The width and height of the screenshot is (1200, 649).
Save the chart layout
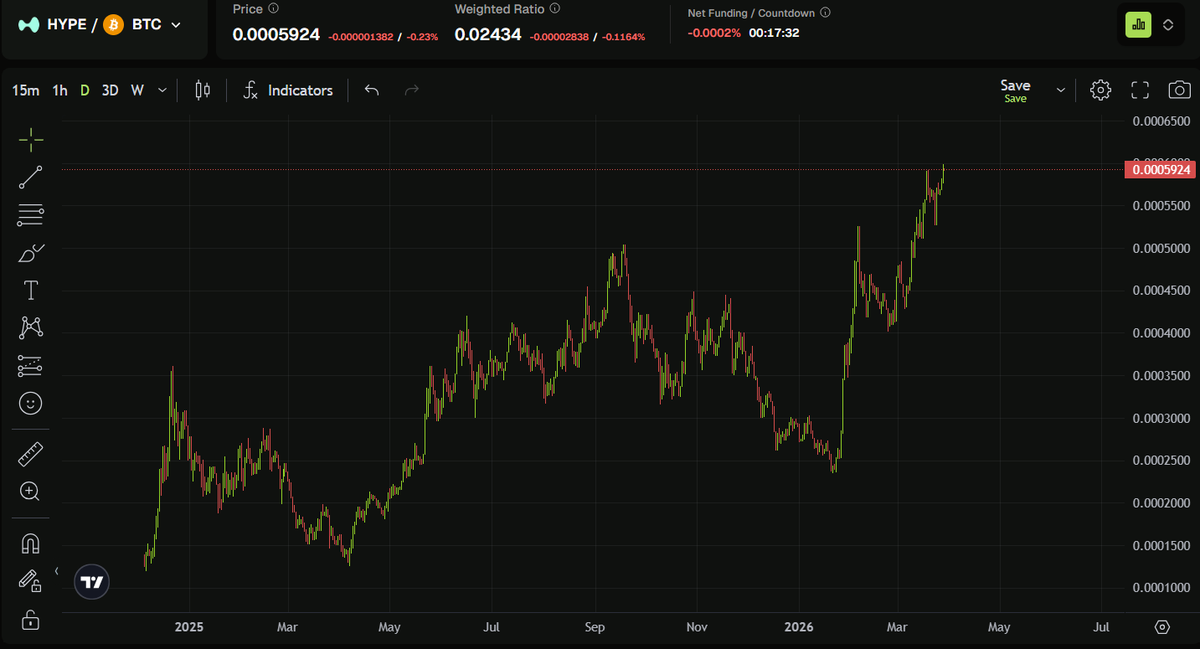[1016, 90]
